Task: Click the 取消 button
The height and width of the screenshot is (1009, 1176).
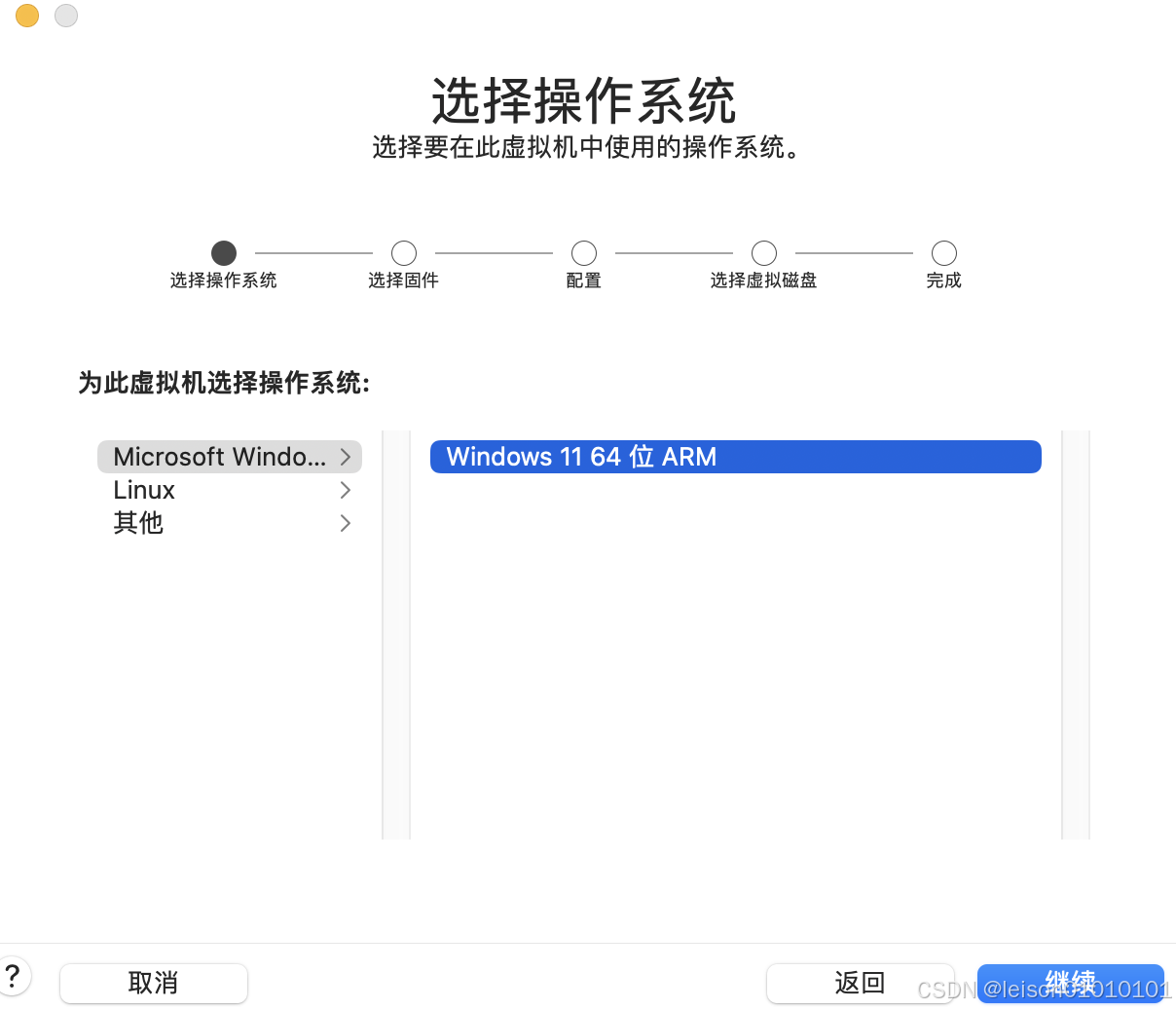Action: [154, 983]
